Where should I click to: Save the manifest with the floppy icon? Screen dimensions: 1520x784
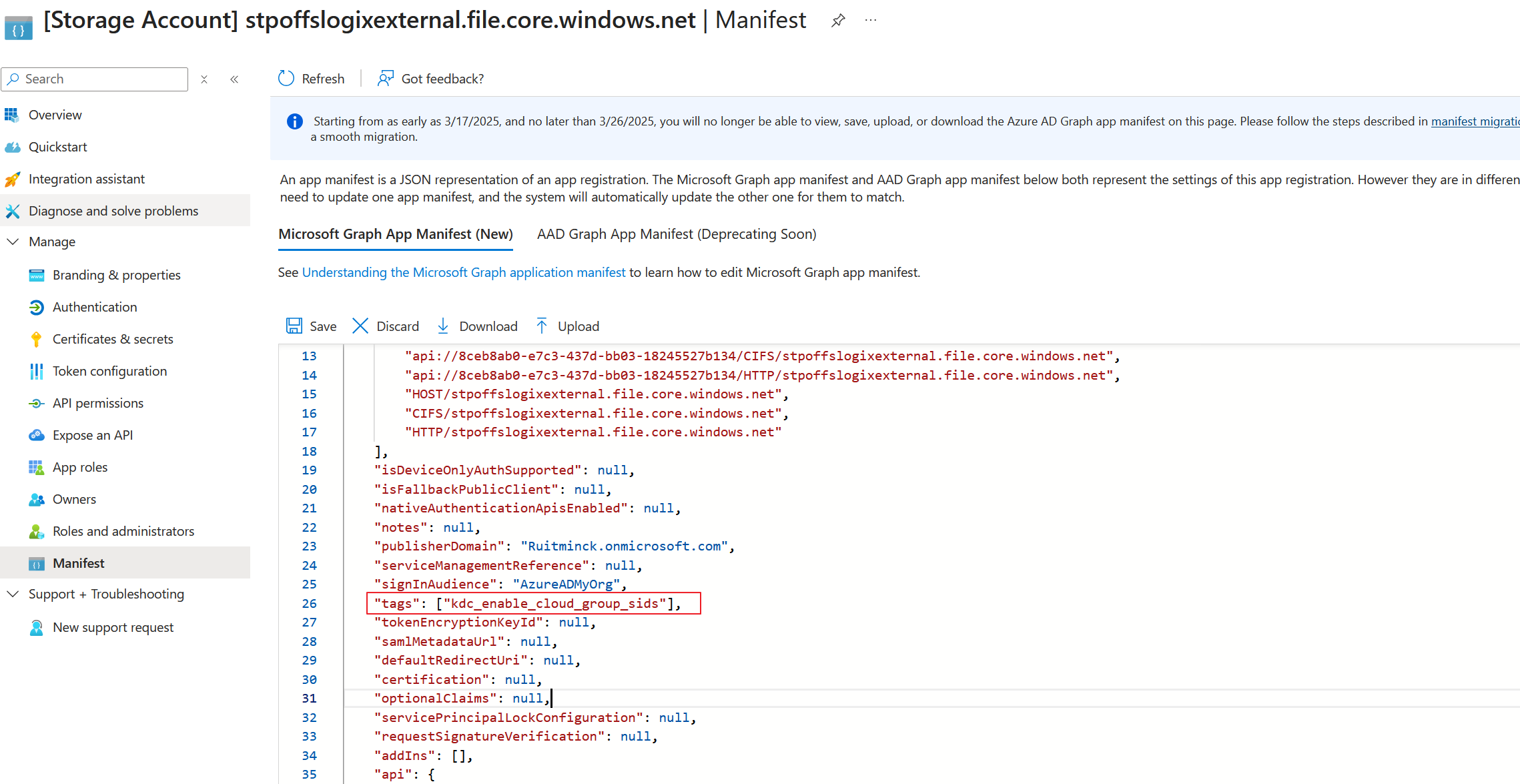pyautogui.click(x=294, y=326)
